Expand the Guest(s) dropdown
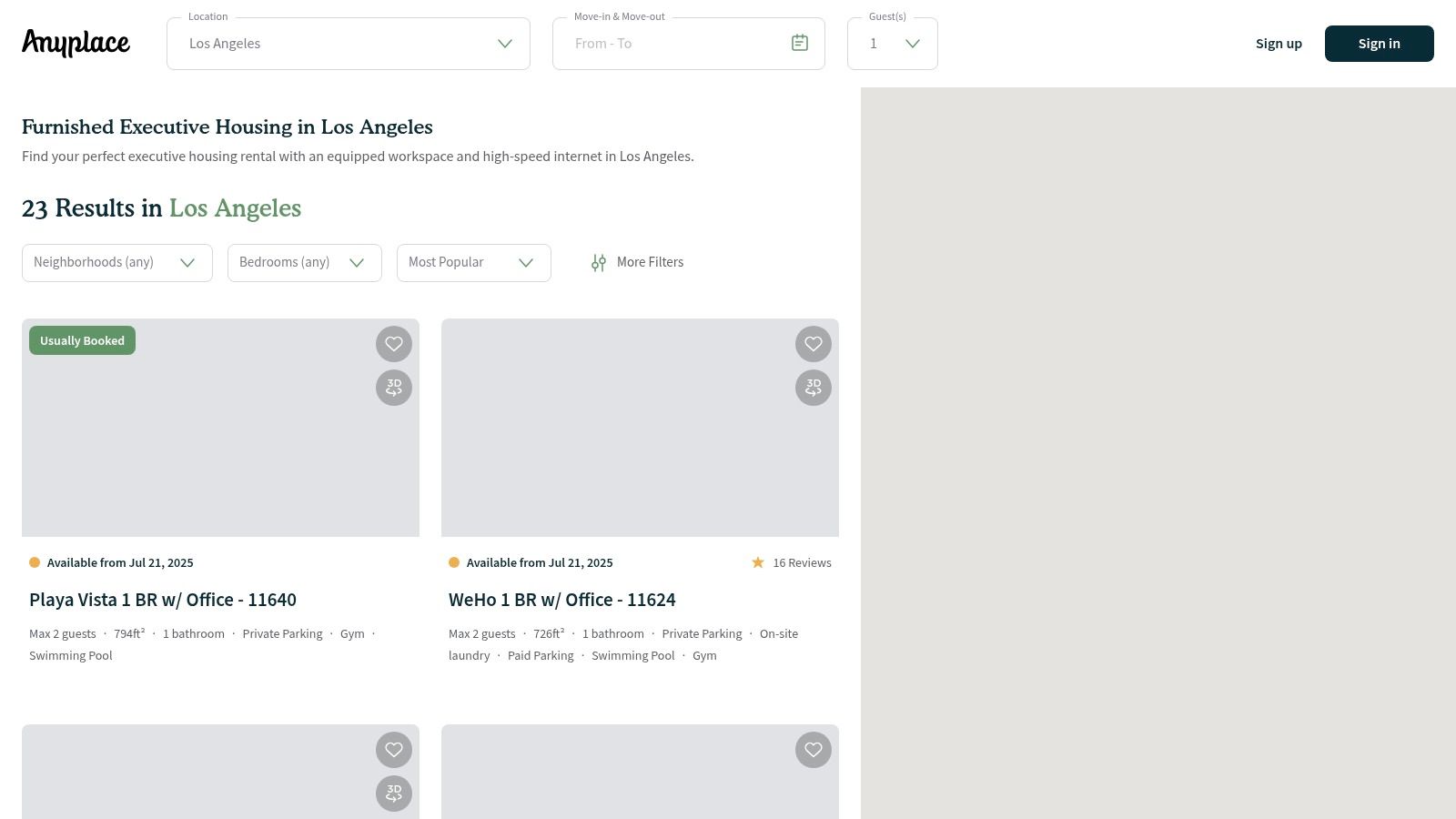 (x=893, y=44)
